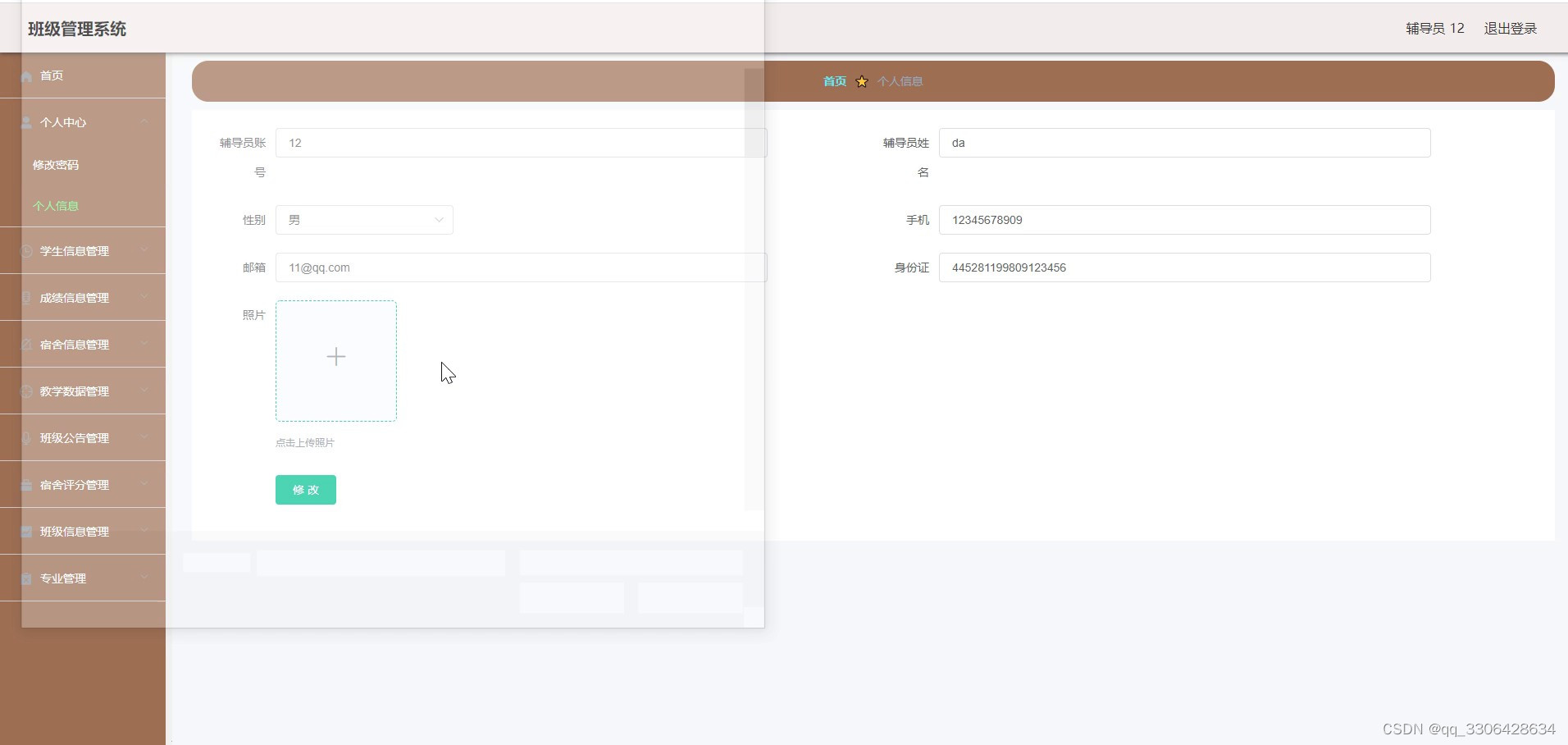The image size is (1568, 745).
Task: Expand 教学数据管理 submenu chevron
Action: (144, 391)
